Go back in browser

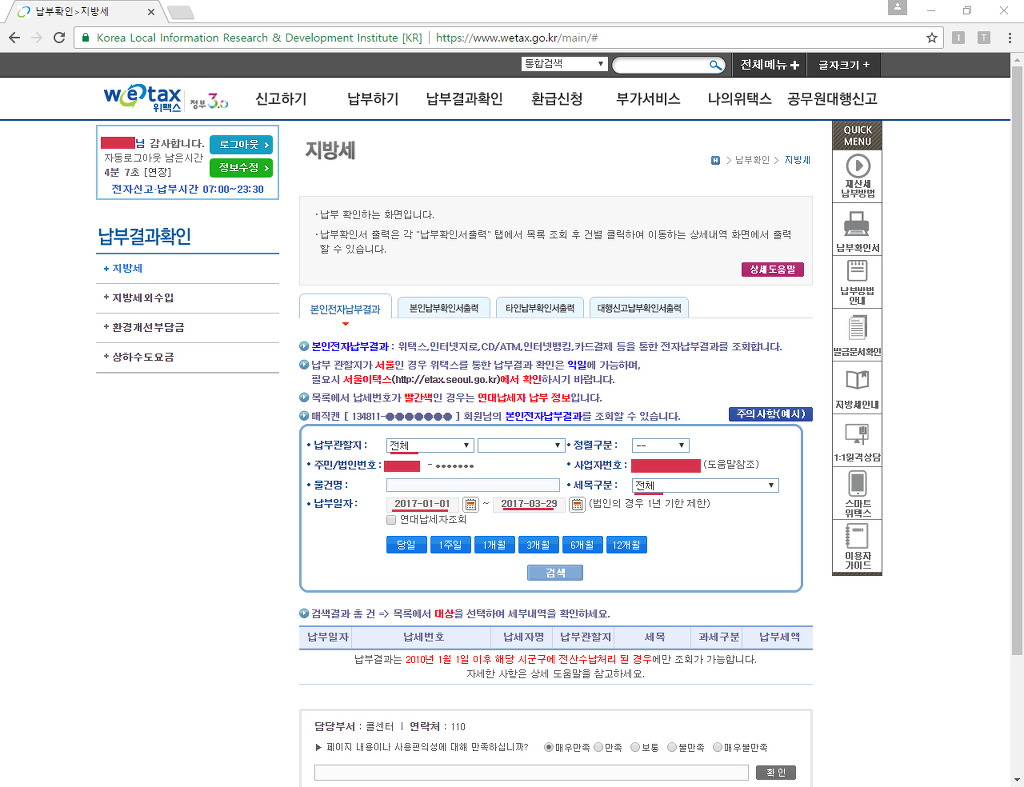pos(14,38)
